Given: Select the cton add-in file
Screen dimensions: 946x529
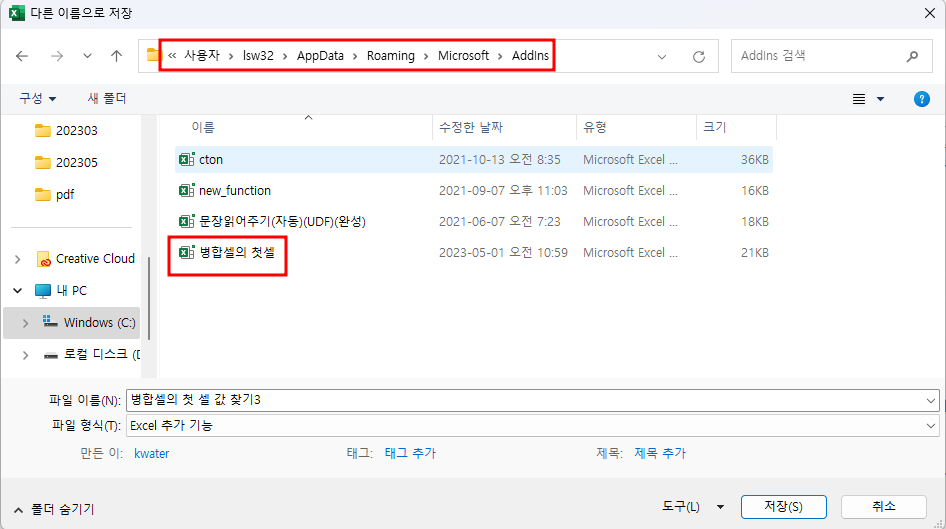Looking at the screenshot, I should point(474,160).
